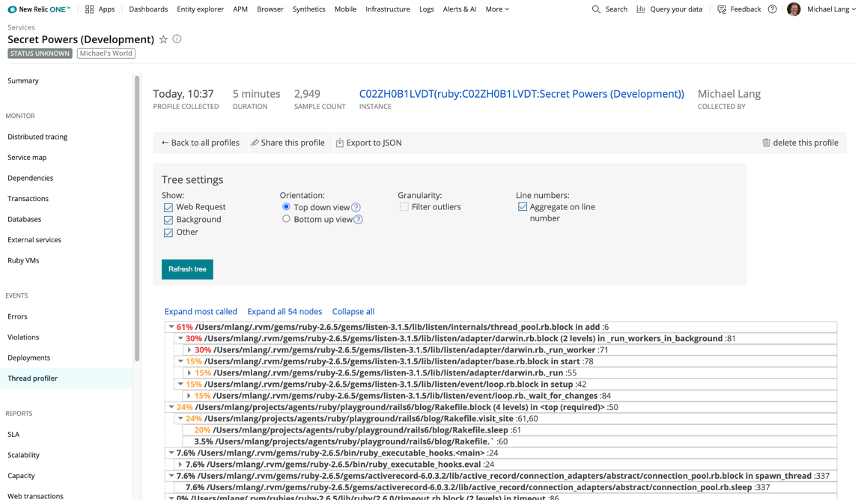The height and width of the screenshot is (500, 859).
Task: Expand the 7.6% ruby_executable_hooks.eval node
Action: (x=180, y=464)
